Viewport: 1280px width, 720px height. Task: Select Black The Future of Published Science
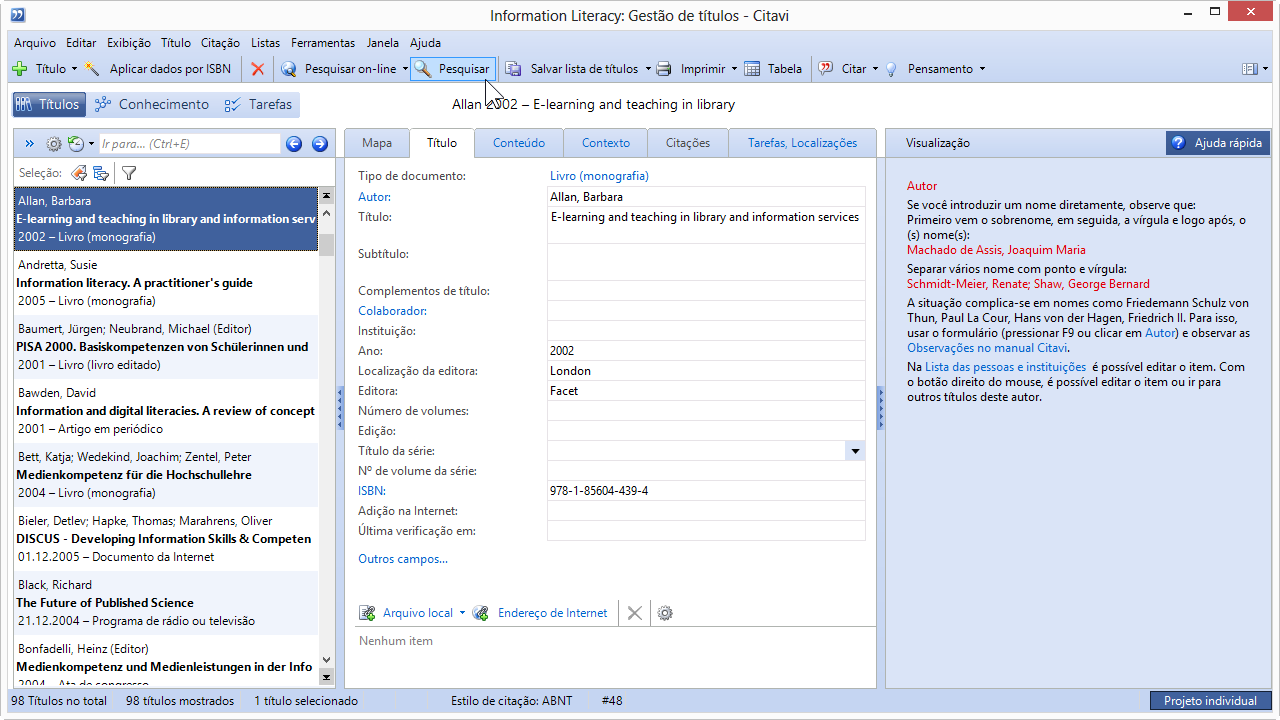tap(166, 603)
